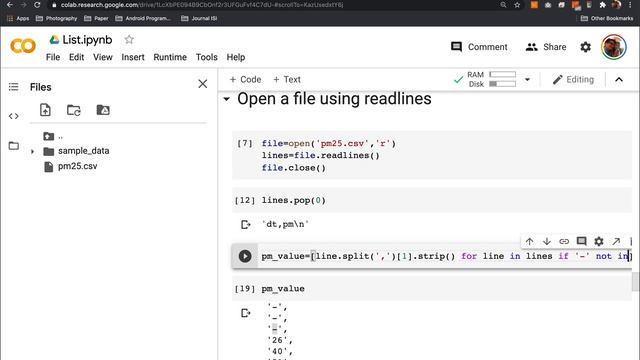Move the cell up
Screen dimensions: 640x360
pos(529,242)
